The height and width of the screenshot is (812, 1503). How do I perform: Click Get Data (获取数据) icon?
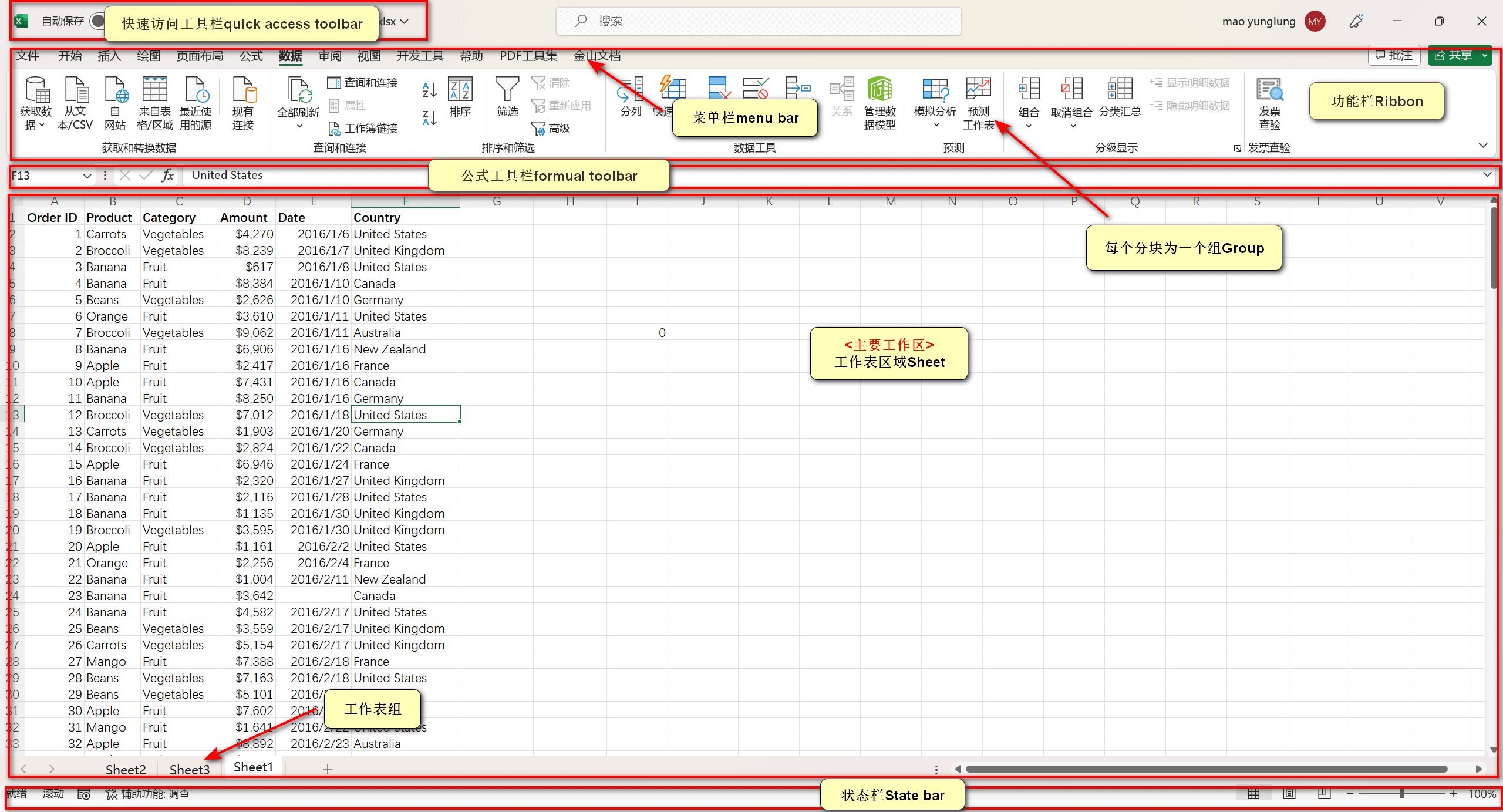point(36,90)
